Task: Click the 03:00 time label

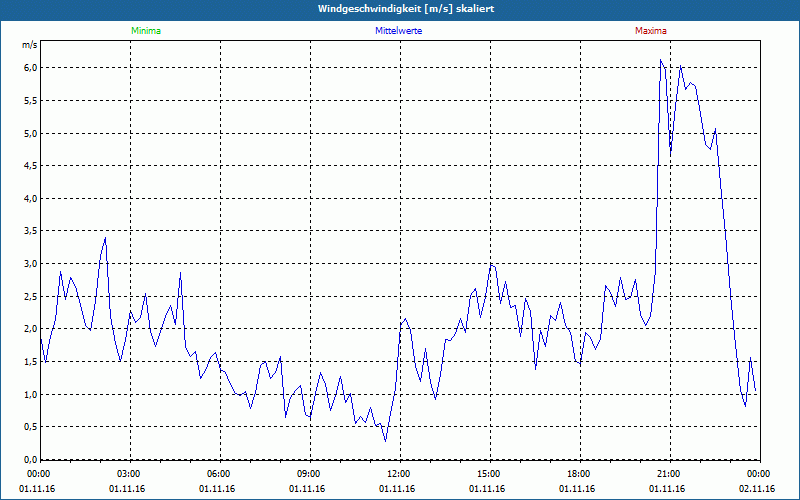Action: pos(130,474)
